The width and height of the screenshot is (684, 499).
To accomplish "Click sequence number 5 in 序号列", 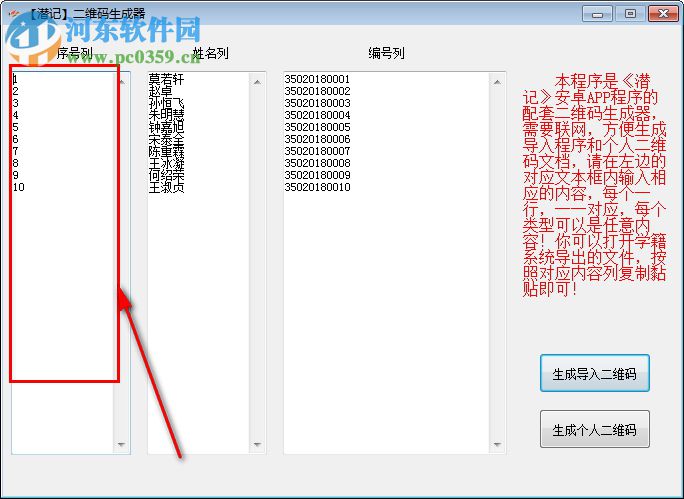I will click(x=16, y=127).
